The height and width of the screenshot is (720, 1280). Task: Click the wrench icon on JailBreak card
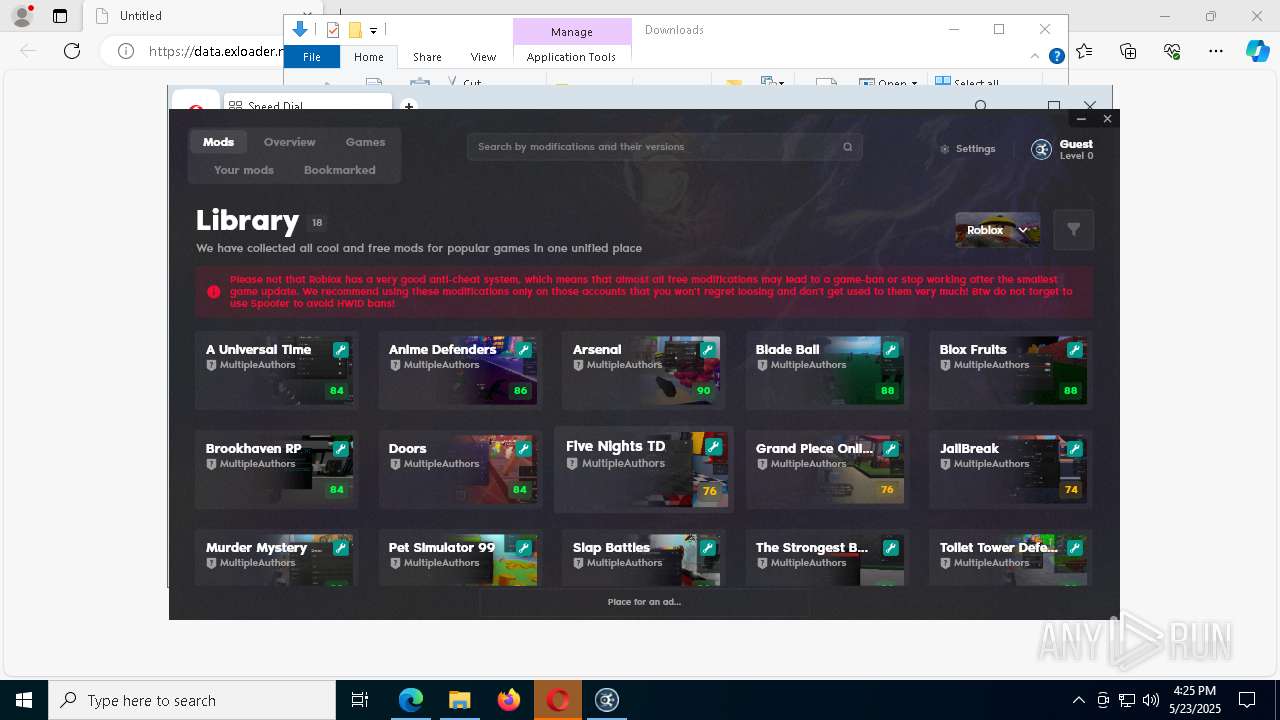tap(1075, 449)
